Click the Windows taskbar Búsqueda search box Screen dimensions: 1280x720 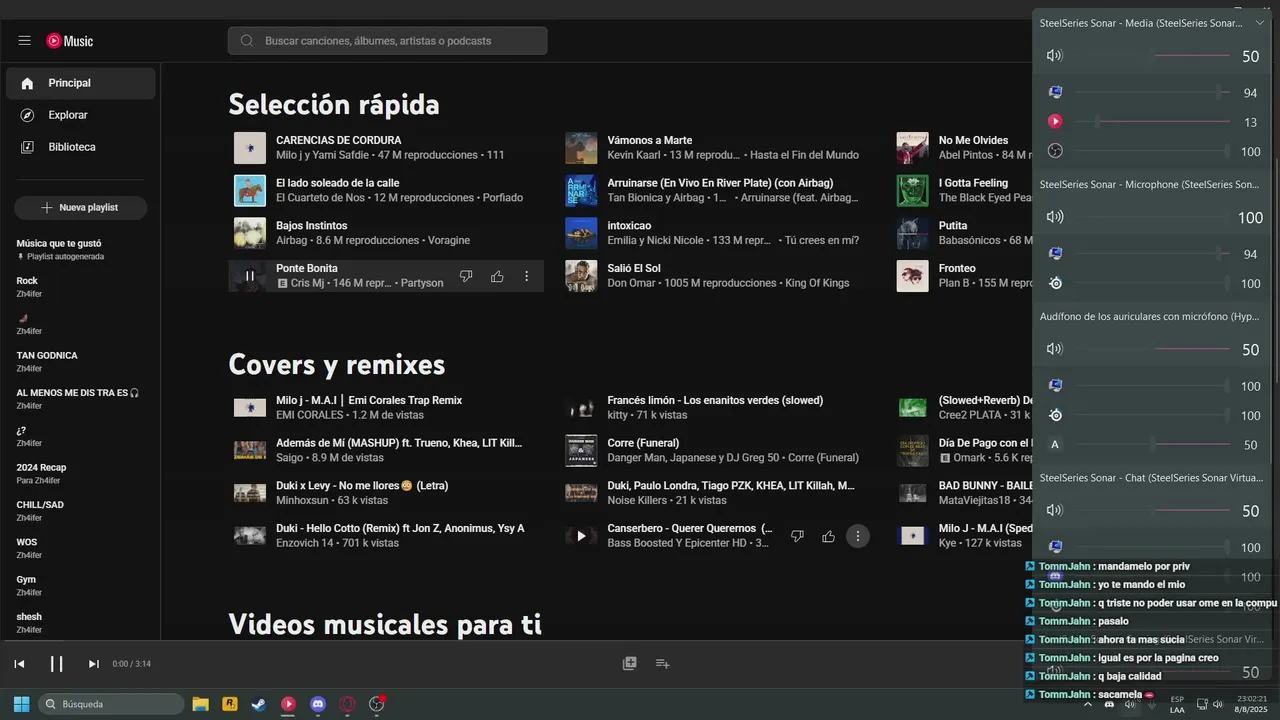point(111,704)
